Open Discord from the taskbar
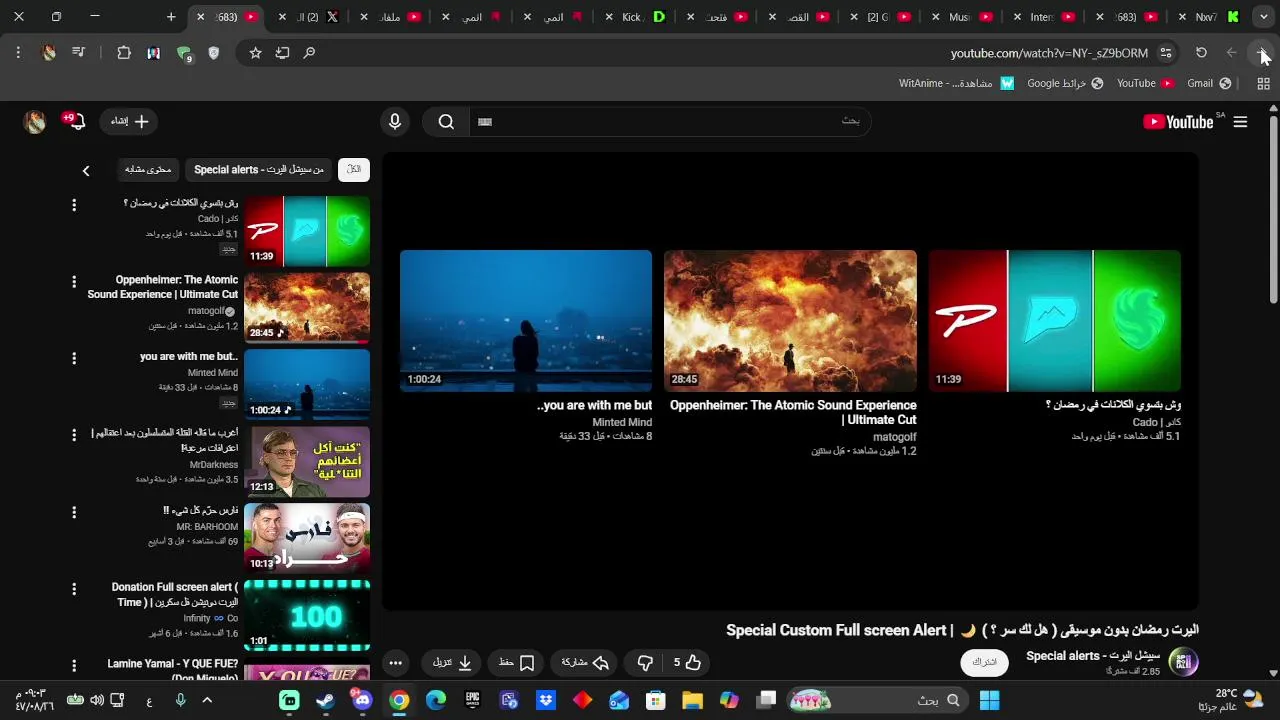The width and height of the screenshot is (1280, 720). (362, 700)
